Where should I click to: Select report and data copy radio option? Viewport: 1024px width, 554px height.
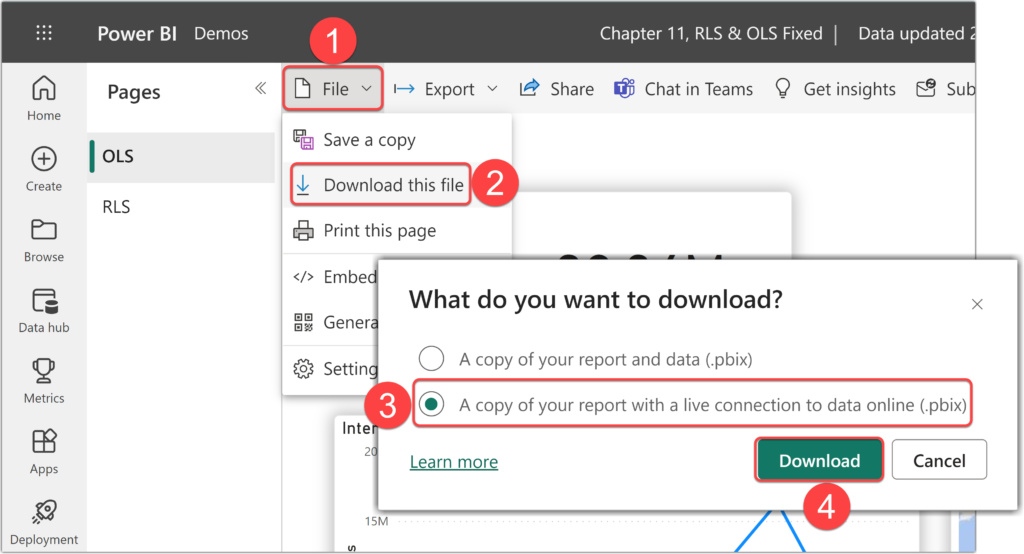click(x=432, y=359)
